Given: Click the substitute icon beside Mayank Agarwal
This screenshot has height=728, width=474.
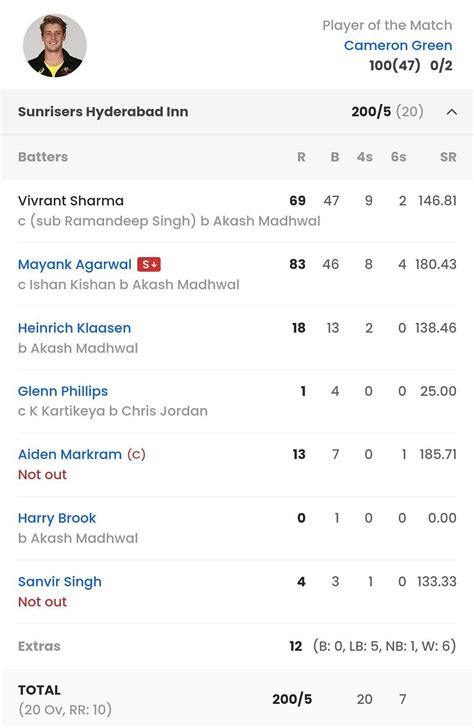Looking at the screenshot, I should [149, 265].
